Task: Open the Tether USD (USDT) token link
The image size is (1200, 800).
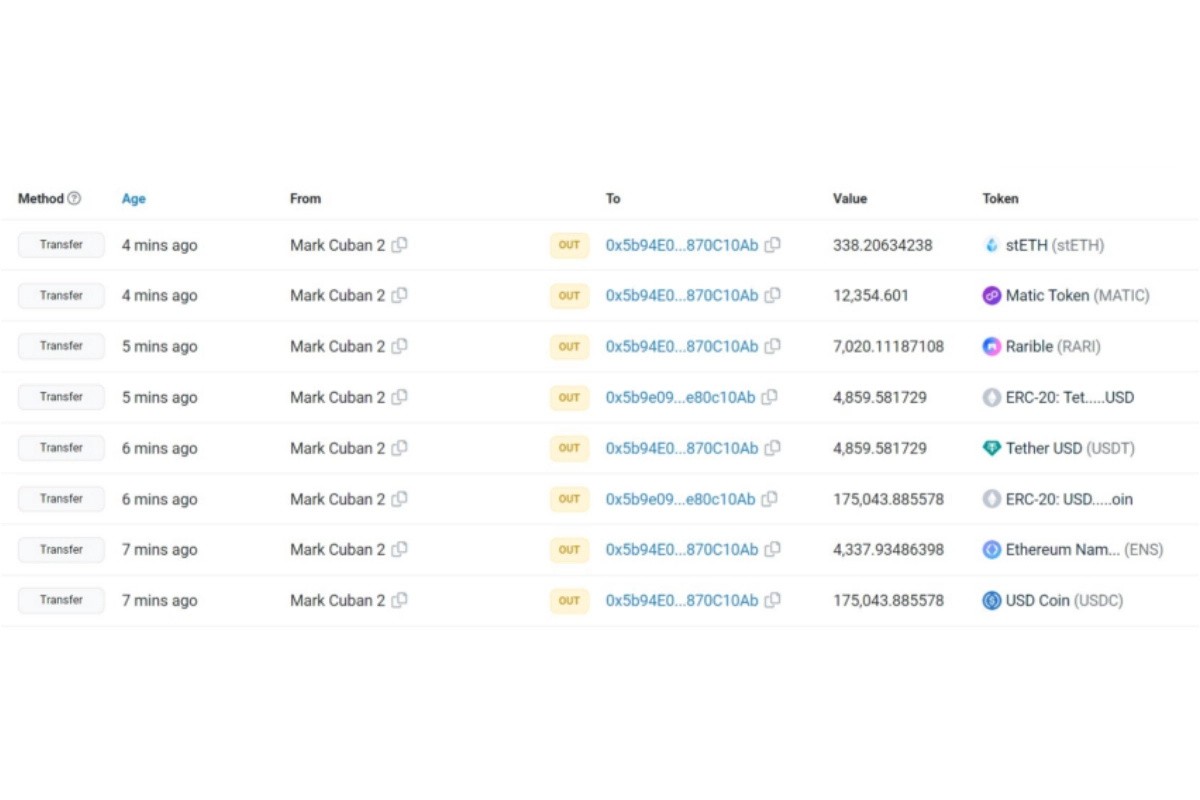Action: 1070,448
